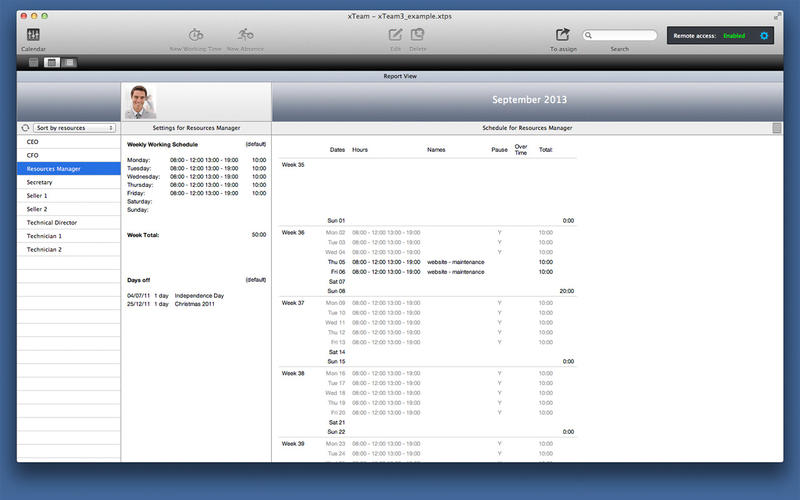Click the Thu 05 website - maintenance entry
The height and width of the screenshot is (500, 800).
(x=456, y=262)
